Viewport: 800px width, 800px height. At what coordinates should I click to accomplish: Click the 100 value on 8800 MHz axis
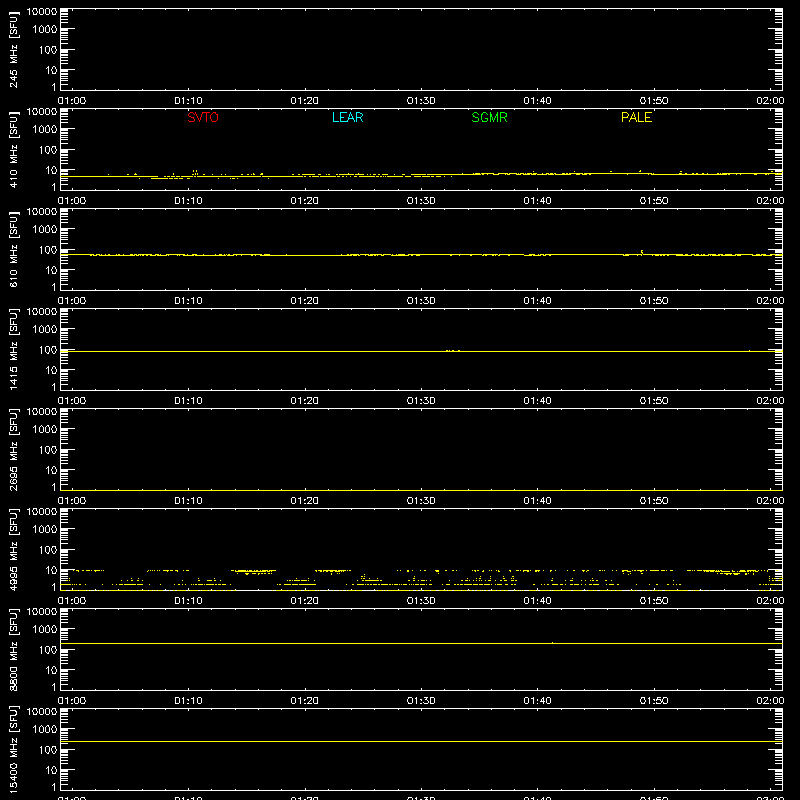coord(48,650)
